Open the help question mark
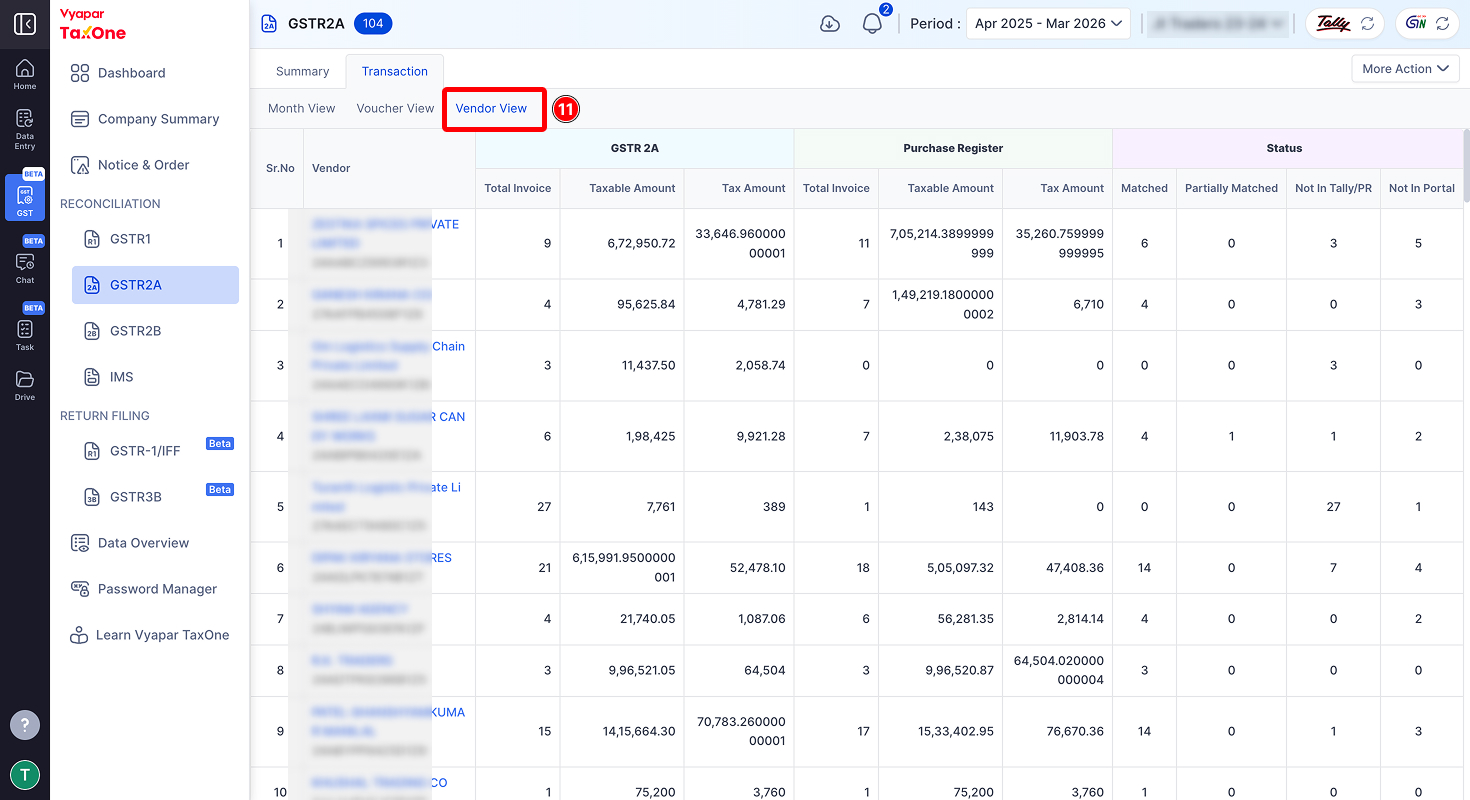This screenshot has height=800, width=1470. tap(25, 725)
